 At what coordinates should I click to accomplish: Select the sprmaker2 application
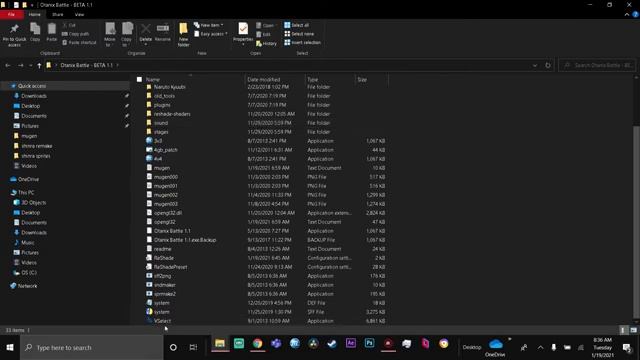coord(165,294)
